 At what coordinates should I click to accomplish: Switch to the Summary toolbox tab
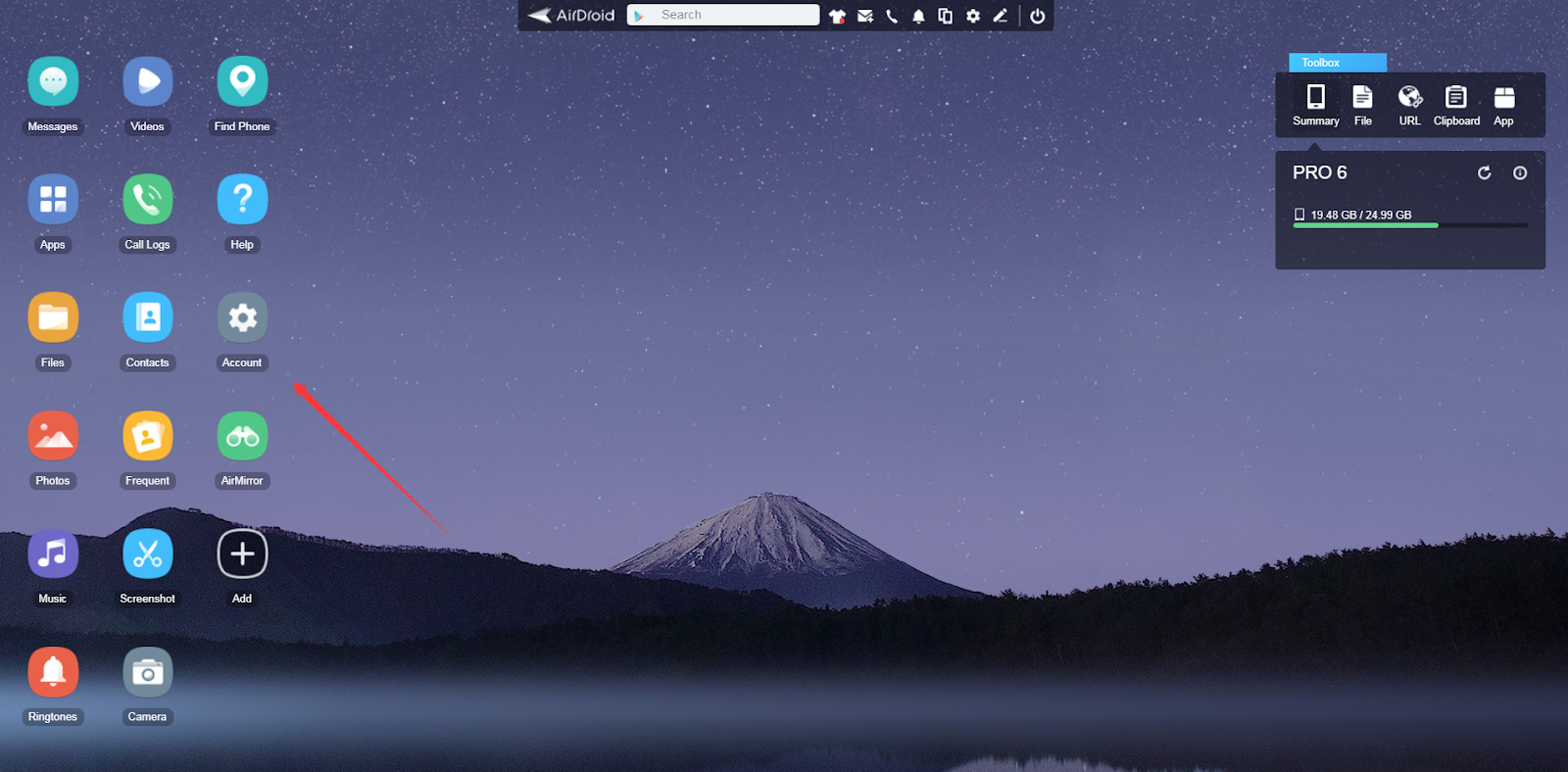pyautogui.click(x=1316, y=106)
